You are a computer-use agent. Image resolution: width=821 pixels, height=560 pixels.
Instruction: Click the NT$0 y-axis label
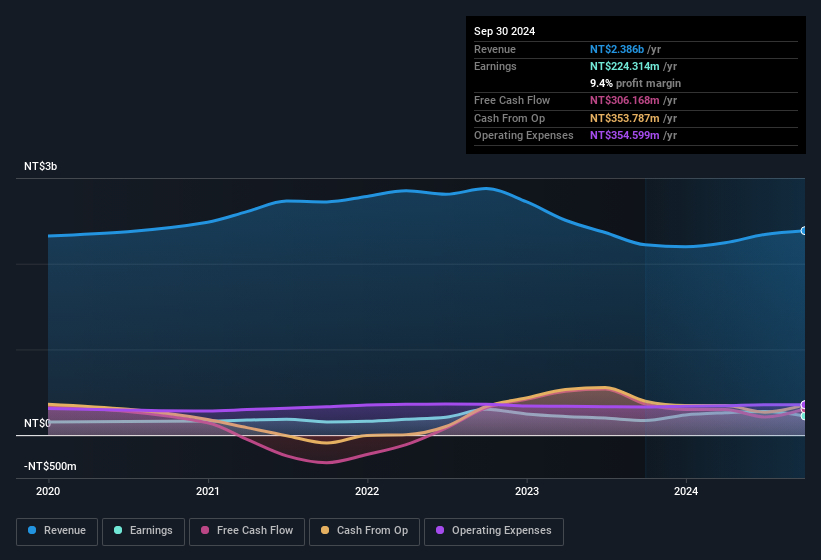37,423
